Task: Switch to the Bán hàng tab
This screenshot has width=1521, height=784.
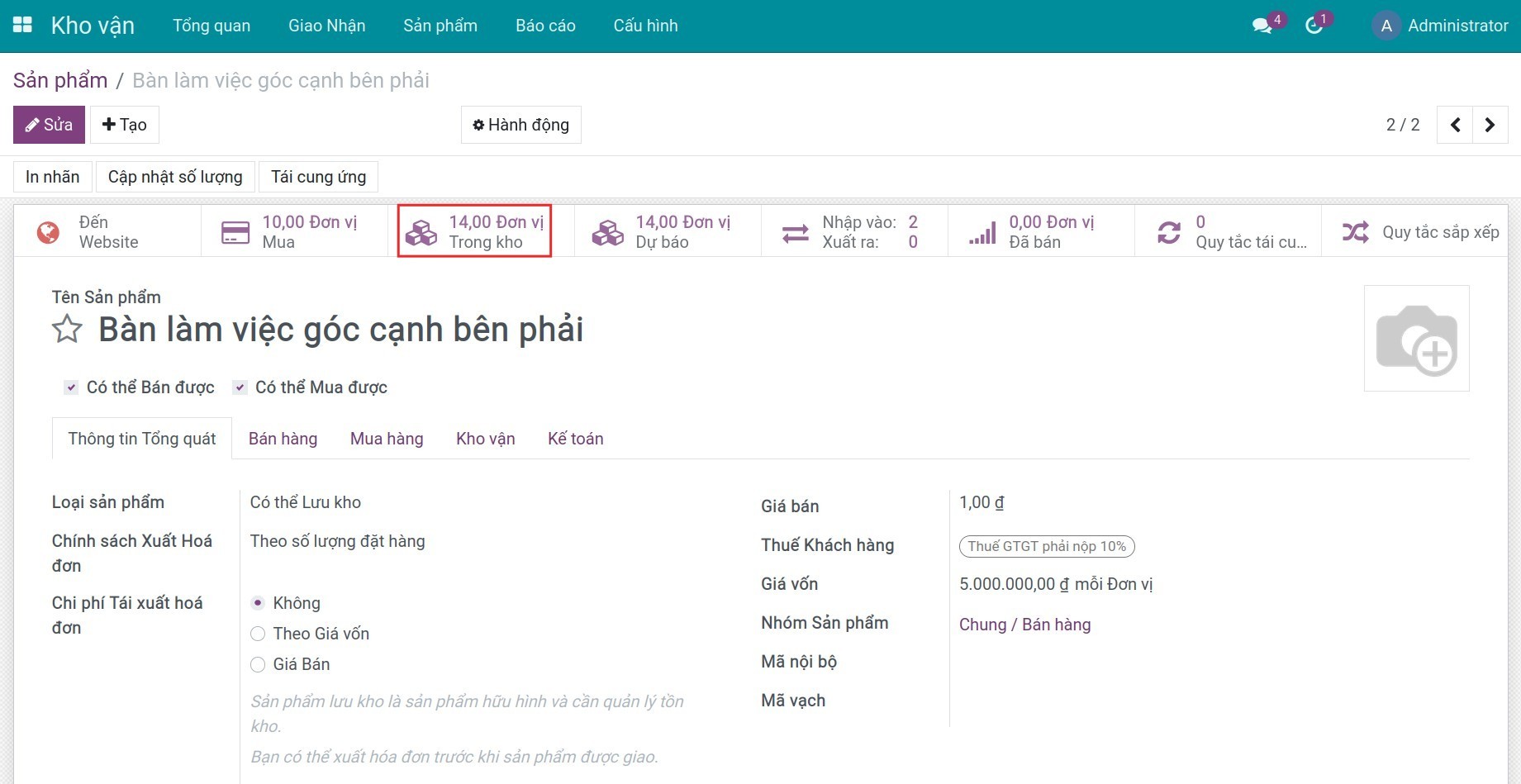Action: pyautogui.click(x=283, y=439)
